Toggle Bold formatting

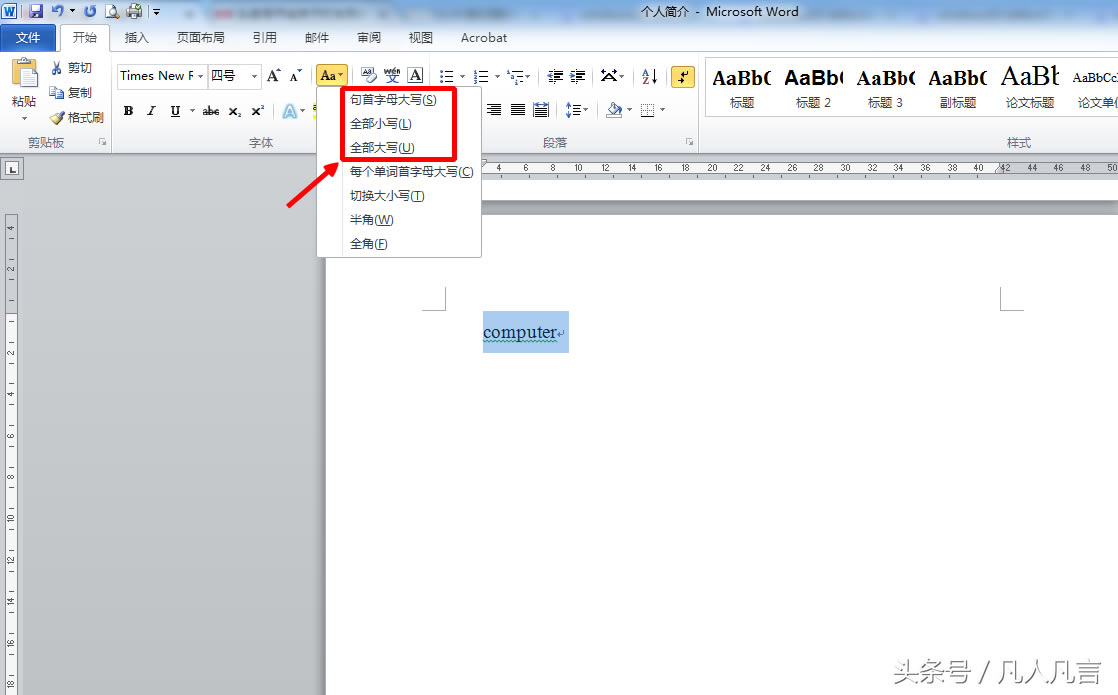(128, 111)
